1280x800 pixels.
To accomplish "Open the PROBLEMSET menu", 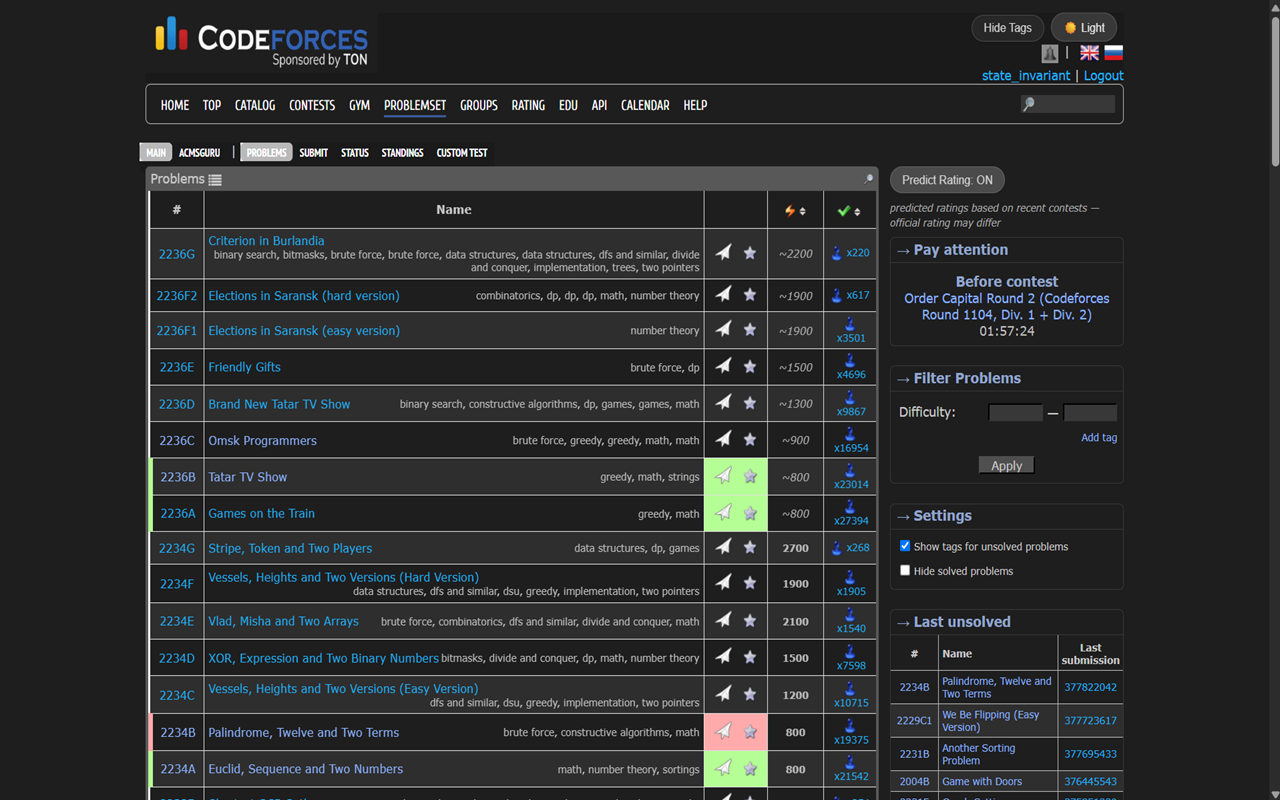I will 415,105.
